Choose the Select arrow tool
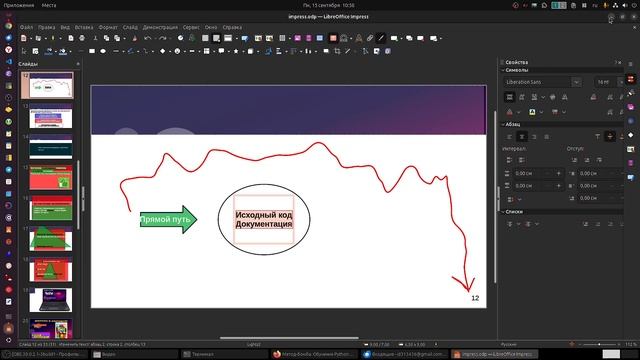 tap(24, 51)
